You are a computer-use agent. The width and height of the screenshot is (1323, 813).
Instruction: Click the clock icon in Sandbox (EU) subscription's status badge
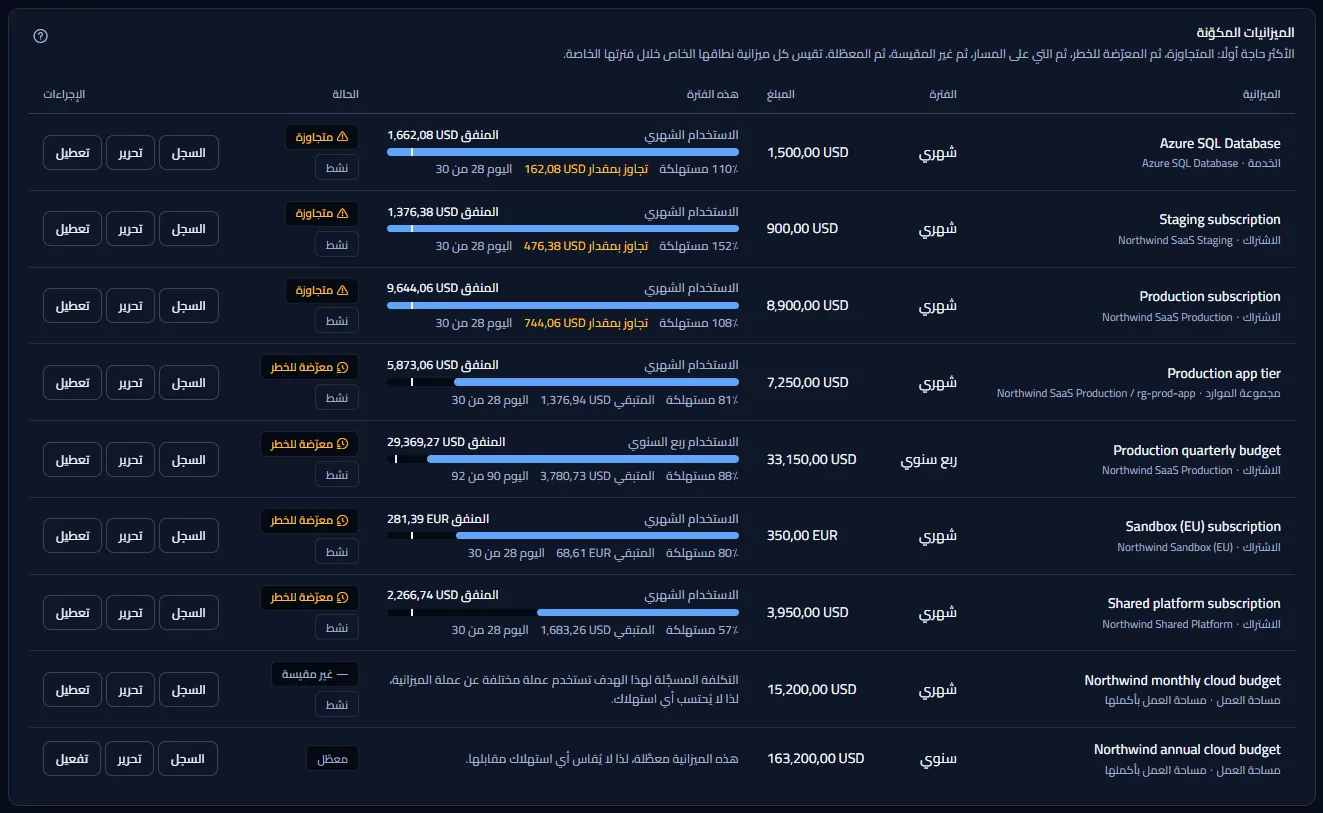pyautogui.click(x=342, y=521)
